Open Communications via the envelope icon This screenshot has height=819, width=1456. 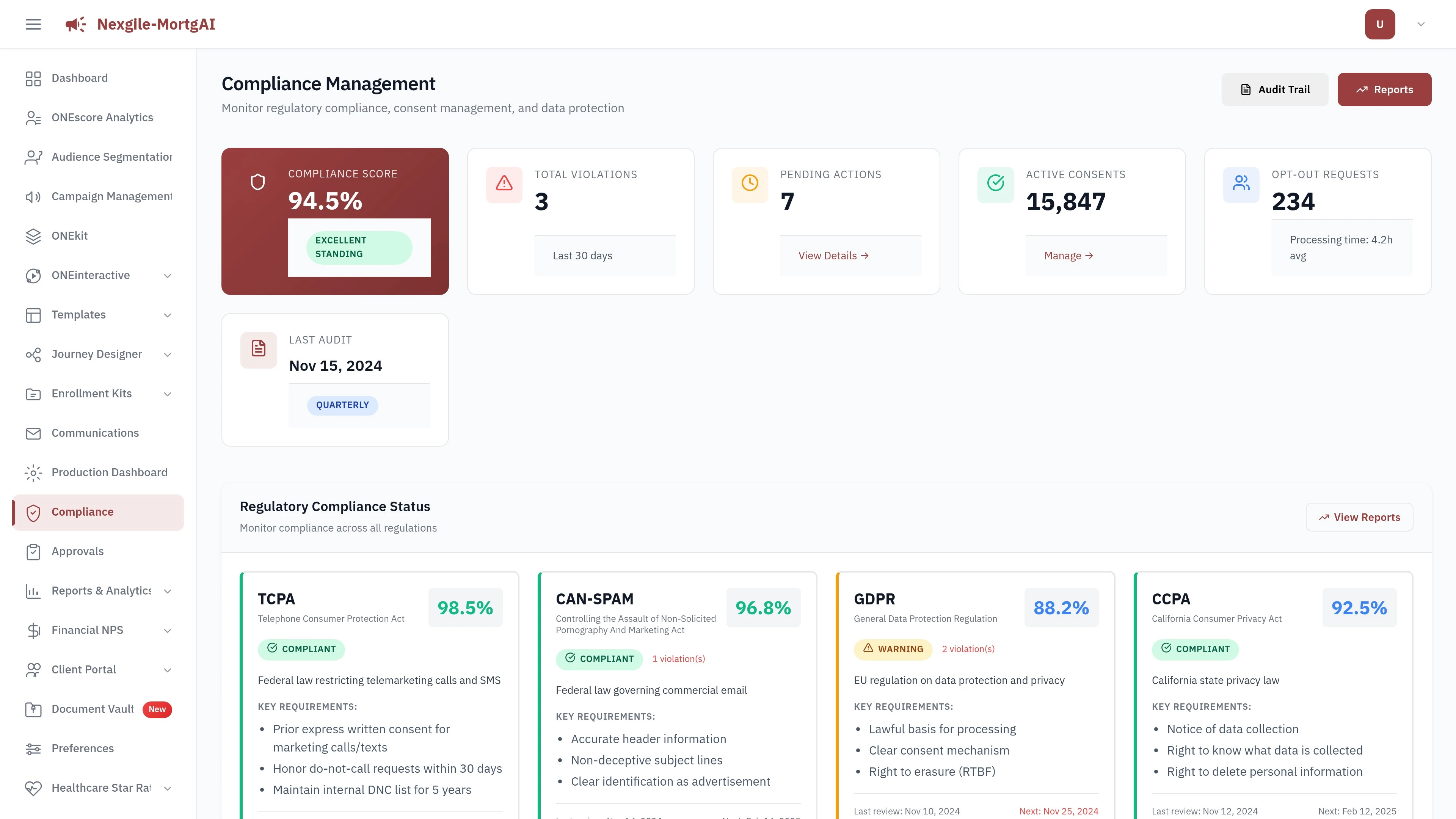coord(33,433)
